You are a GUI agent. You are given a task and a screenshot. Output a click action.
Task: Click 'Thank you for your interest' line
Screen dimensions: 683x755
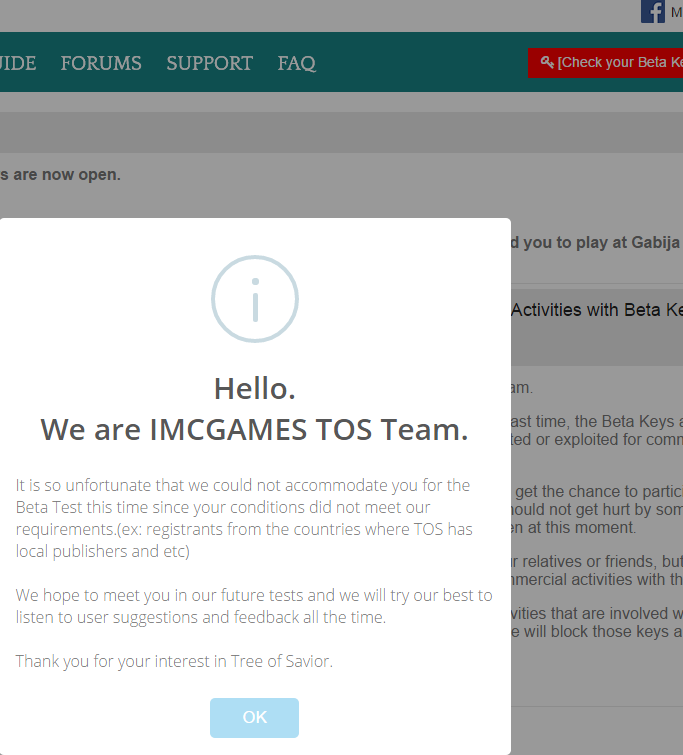tap(174, 661)
